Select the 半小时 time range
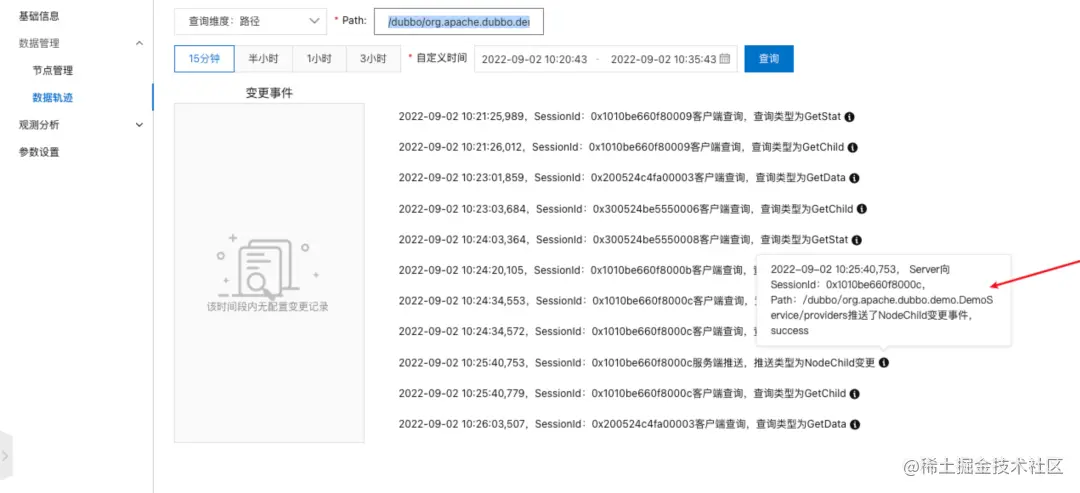 point(264,59)
